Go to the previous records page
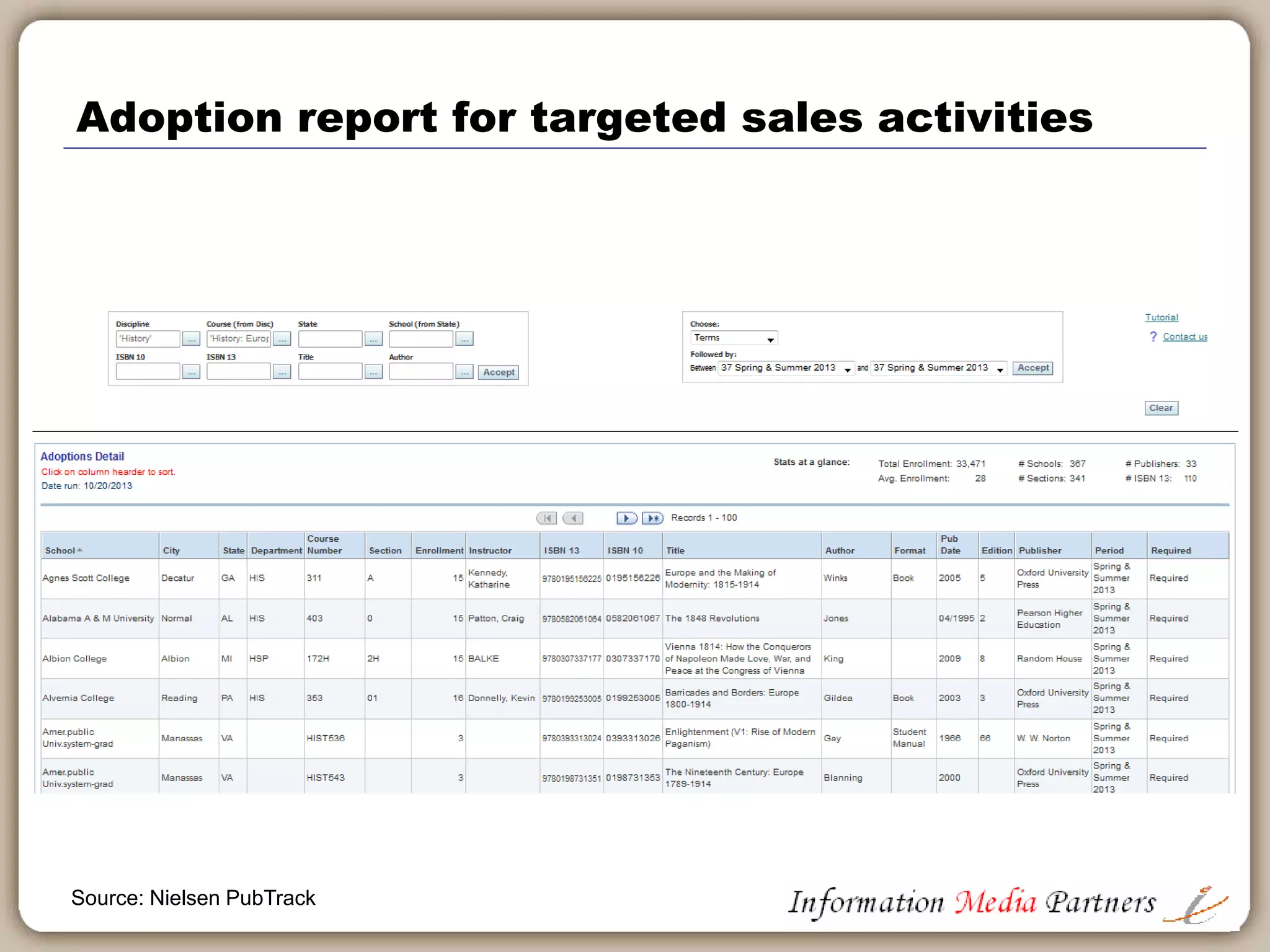This screenshot has height=952, width=1270. [573, 518]
